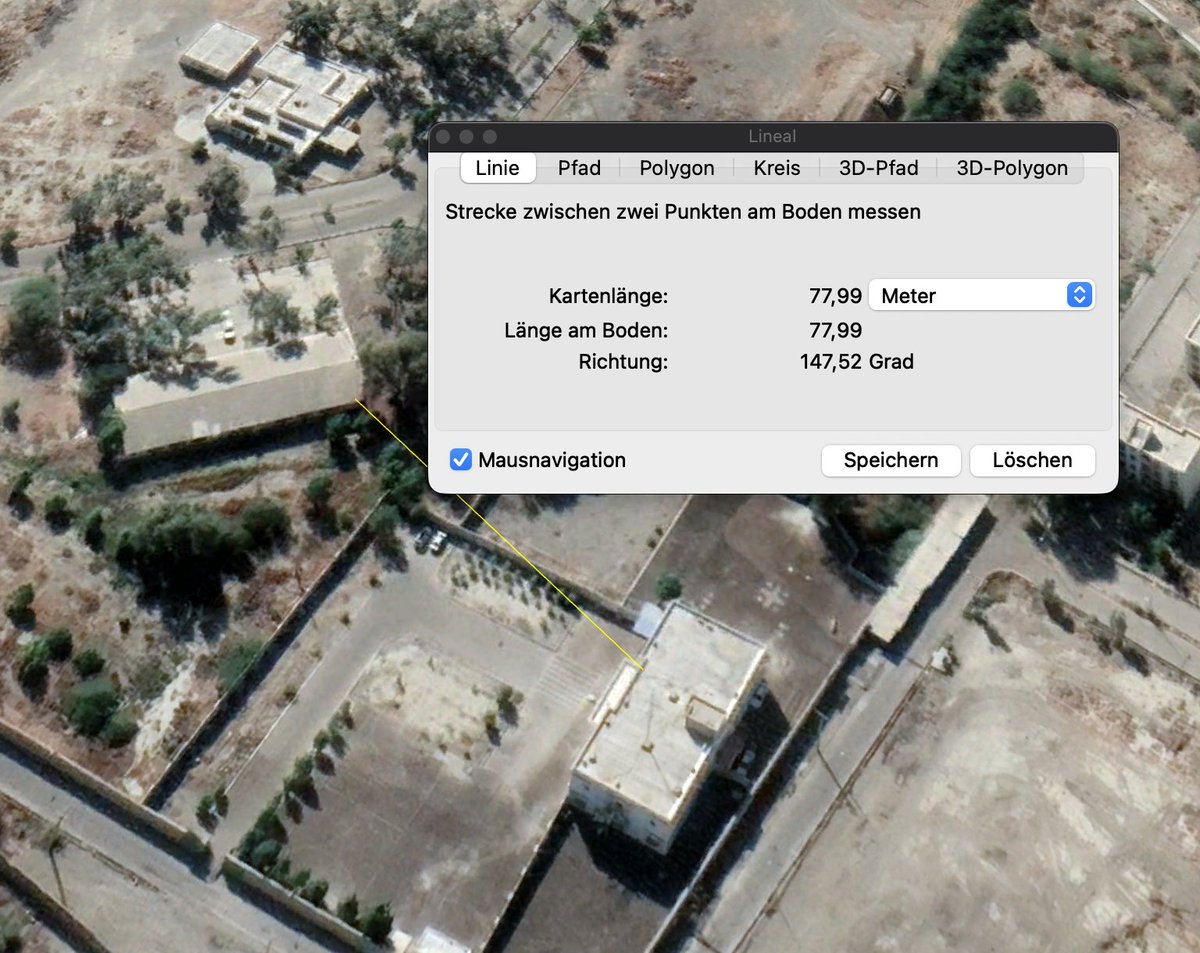Click the Richtung value 147,52 Grad

pos(857,362)
